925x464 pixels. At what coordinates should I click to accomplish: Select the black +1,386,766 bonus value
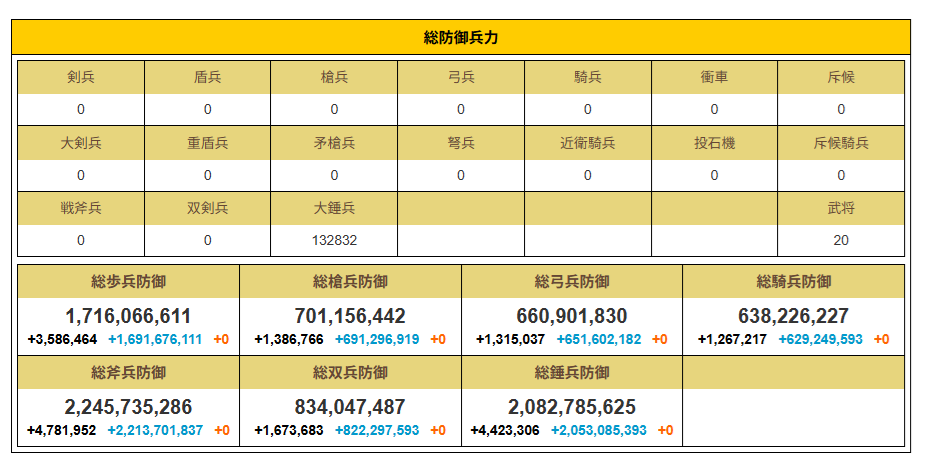click(289, 340)
